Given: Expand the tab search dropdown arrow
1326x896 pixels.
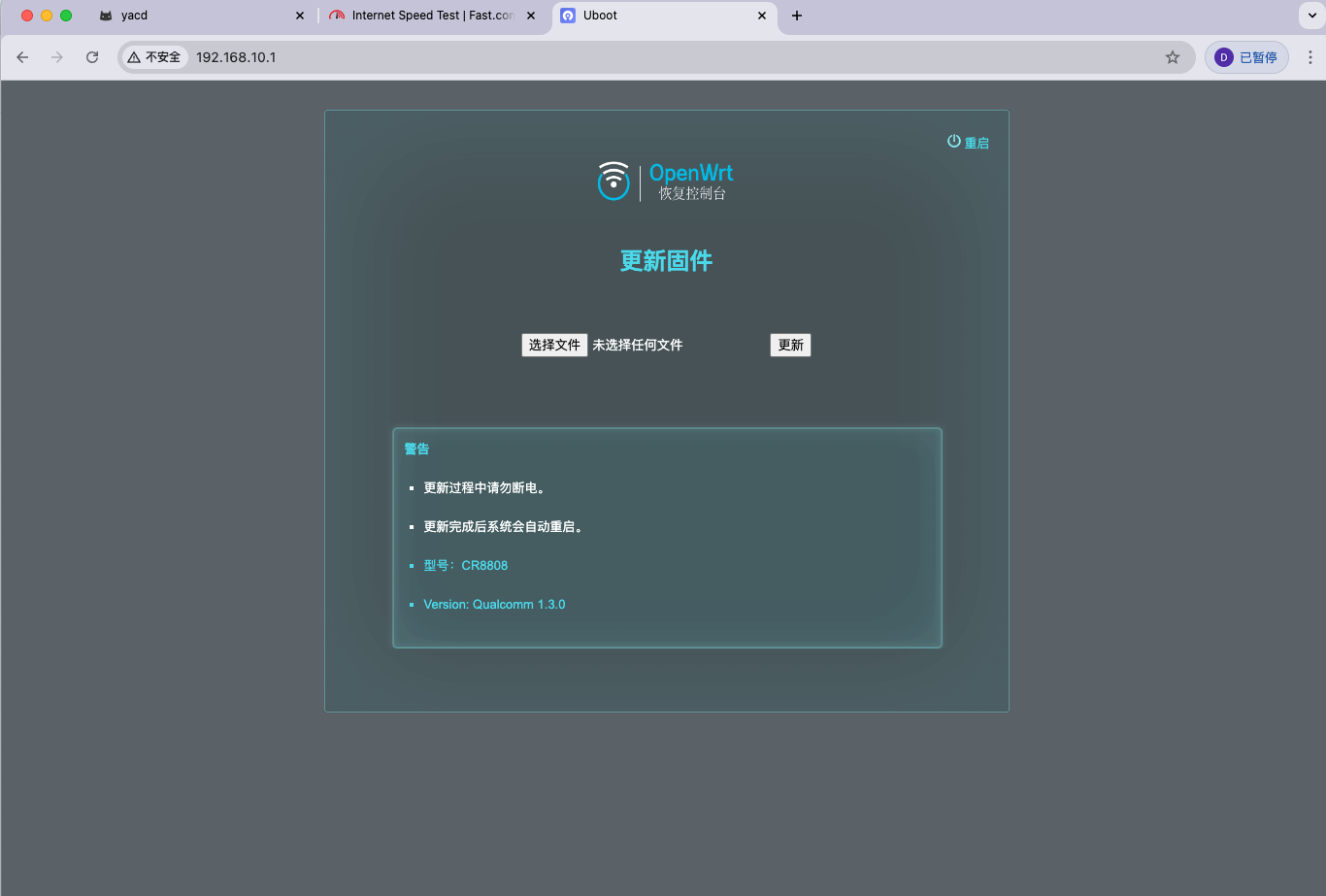Looking at the screenshot, I should coord(1311,16).
